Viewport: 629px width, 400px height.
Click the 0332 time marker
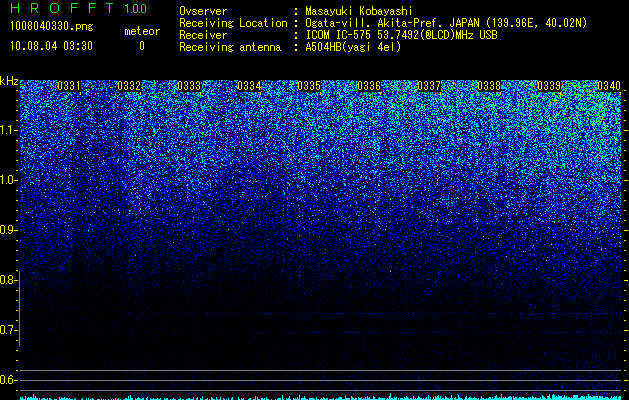129,86
